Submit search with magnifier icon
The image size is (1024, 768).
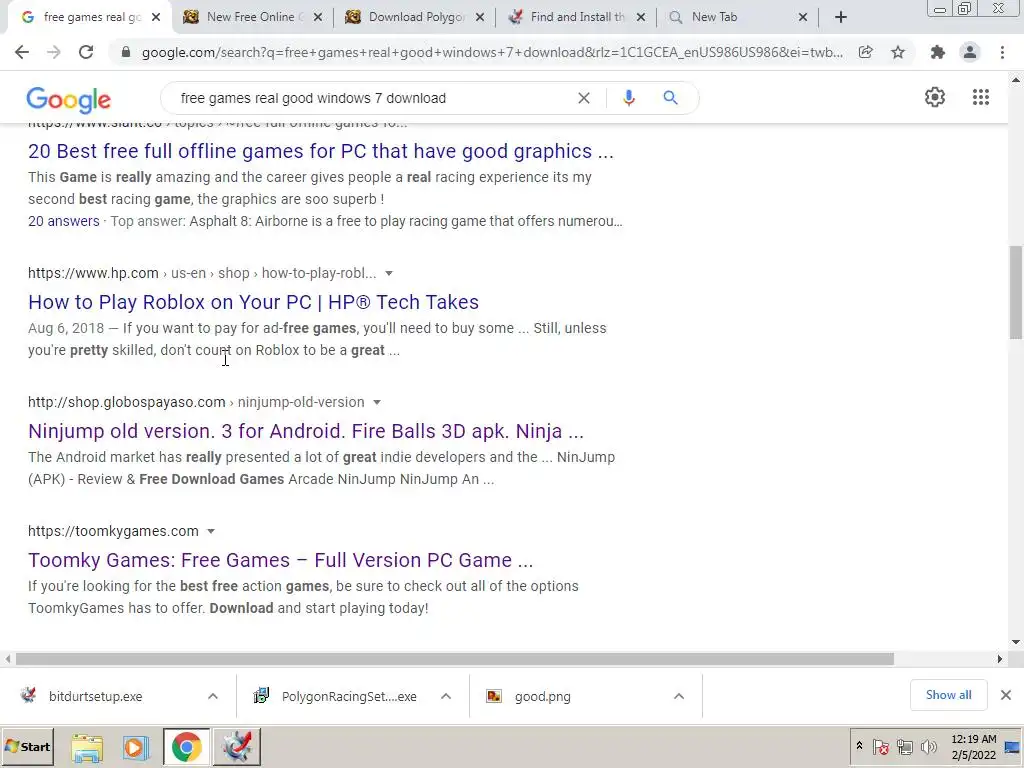tap(670, 98)
